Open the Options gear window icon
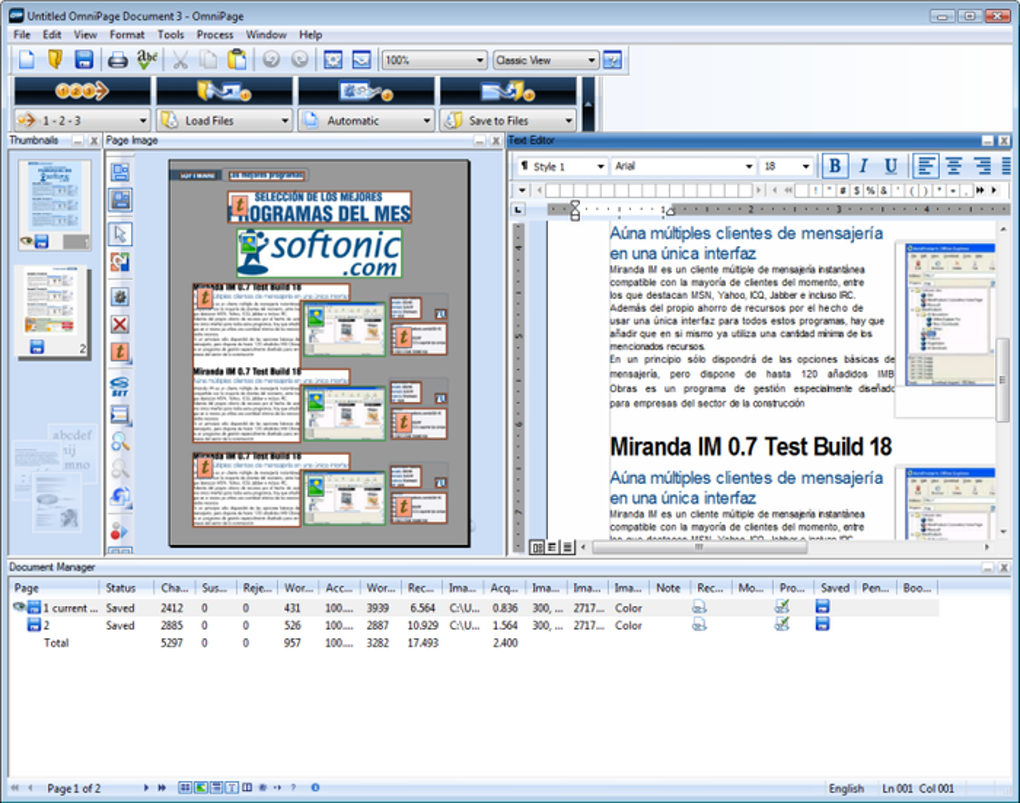Screen dimensions: 1020x803 (333, 60)
